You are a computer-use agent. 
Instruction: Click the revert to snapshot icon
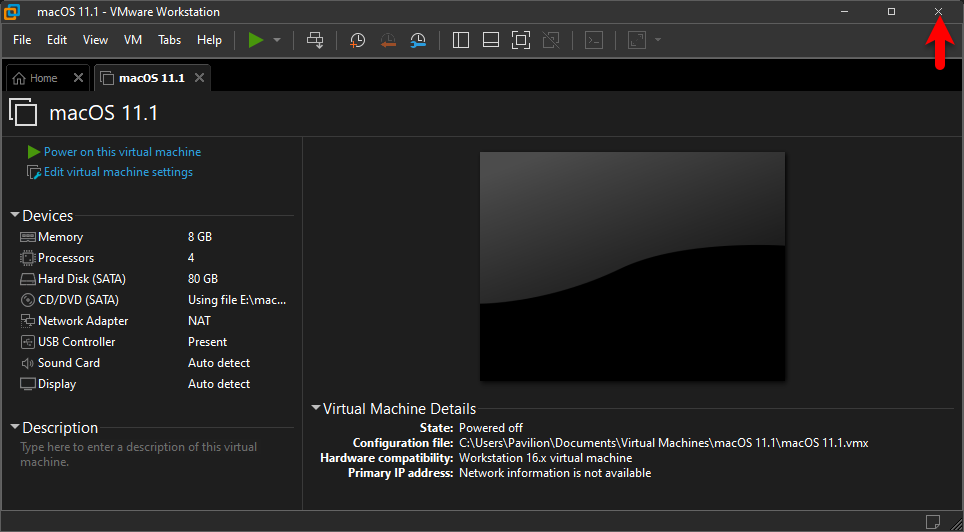(388, 40)
